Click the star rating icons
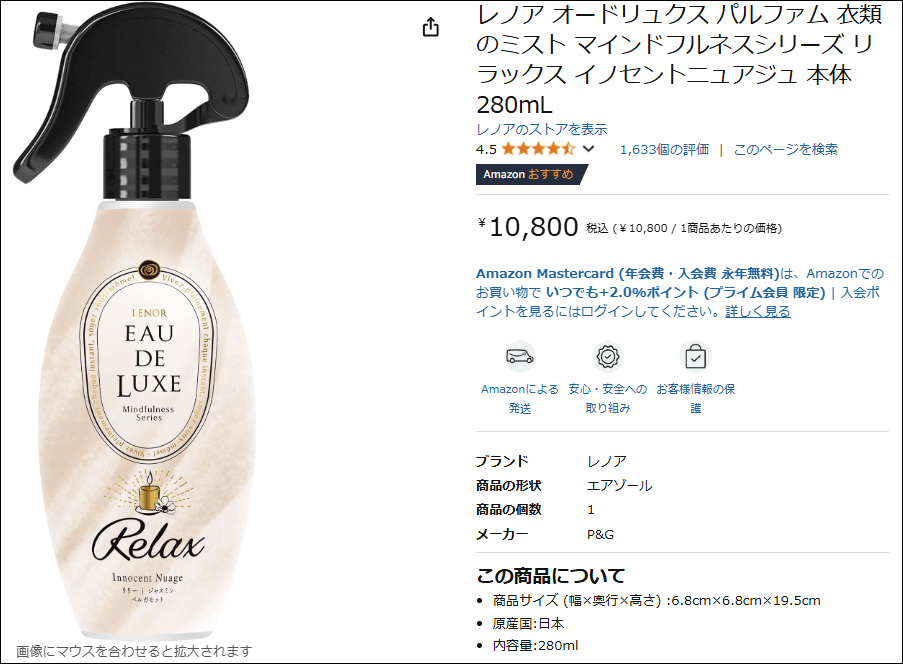The image size is (903, 664). 538,149
